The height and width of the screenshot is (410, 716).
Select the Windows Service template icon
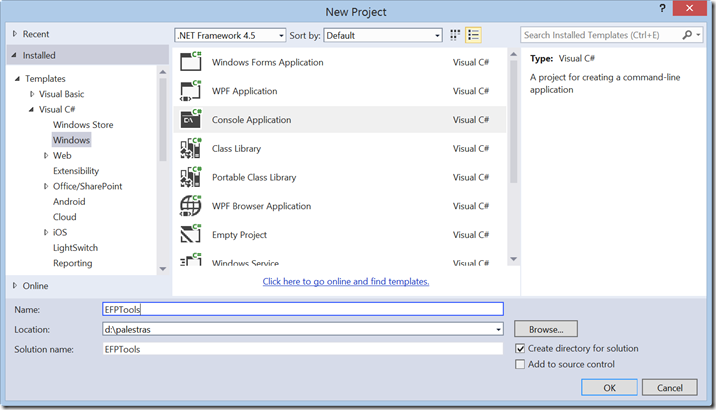pyautogui.click(x=190, y=259)
